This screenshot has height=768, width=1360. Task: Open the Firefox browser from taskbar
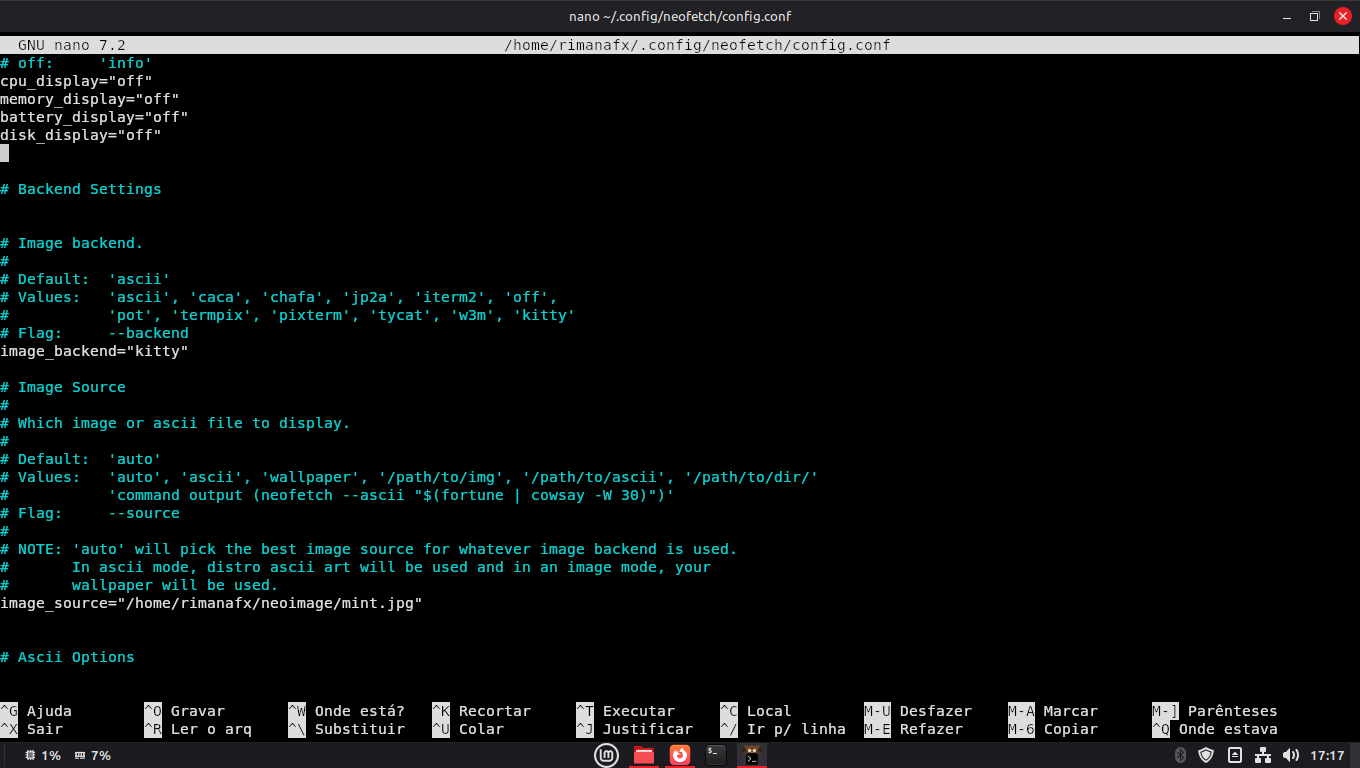tap(680, 755)
